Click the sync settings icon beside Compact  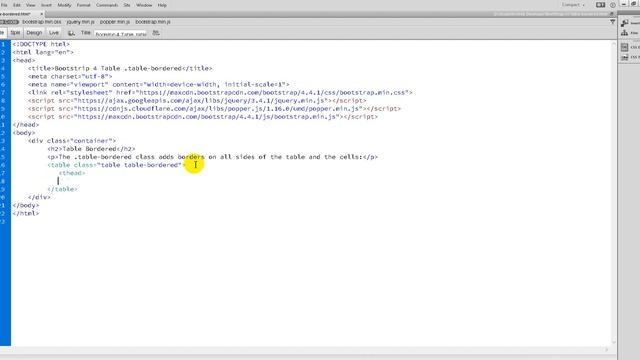[600, 5]
